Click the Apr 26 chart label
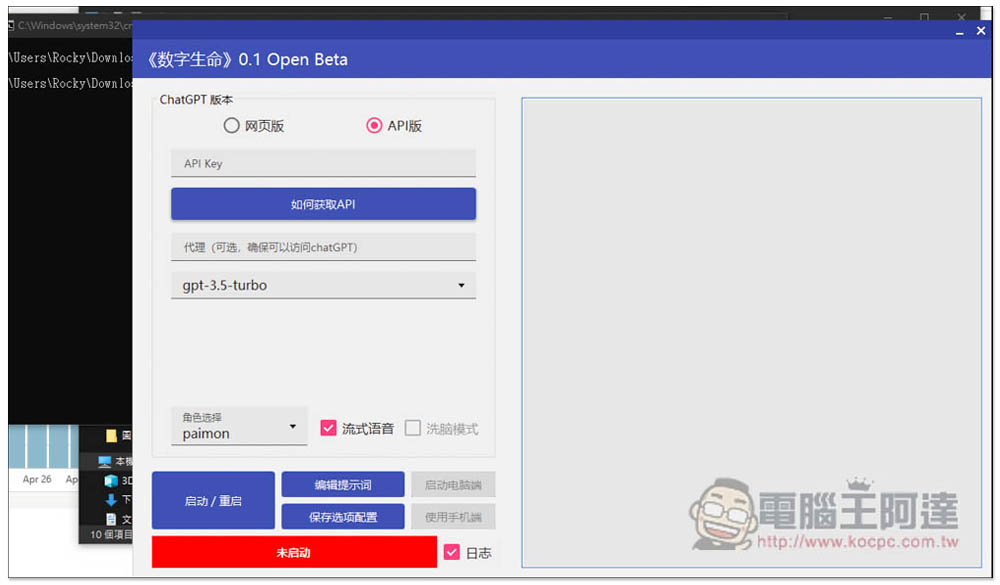 37,479
